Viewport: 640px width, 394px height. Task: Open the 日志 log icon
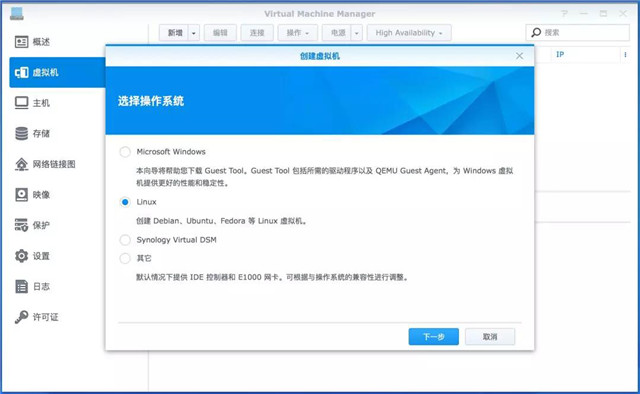coord(21,287)
